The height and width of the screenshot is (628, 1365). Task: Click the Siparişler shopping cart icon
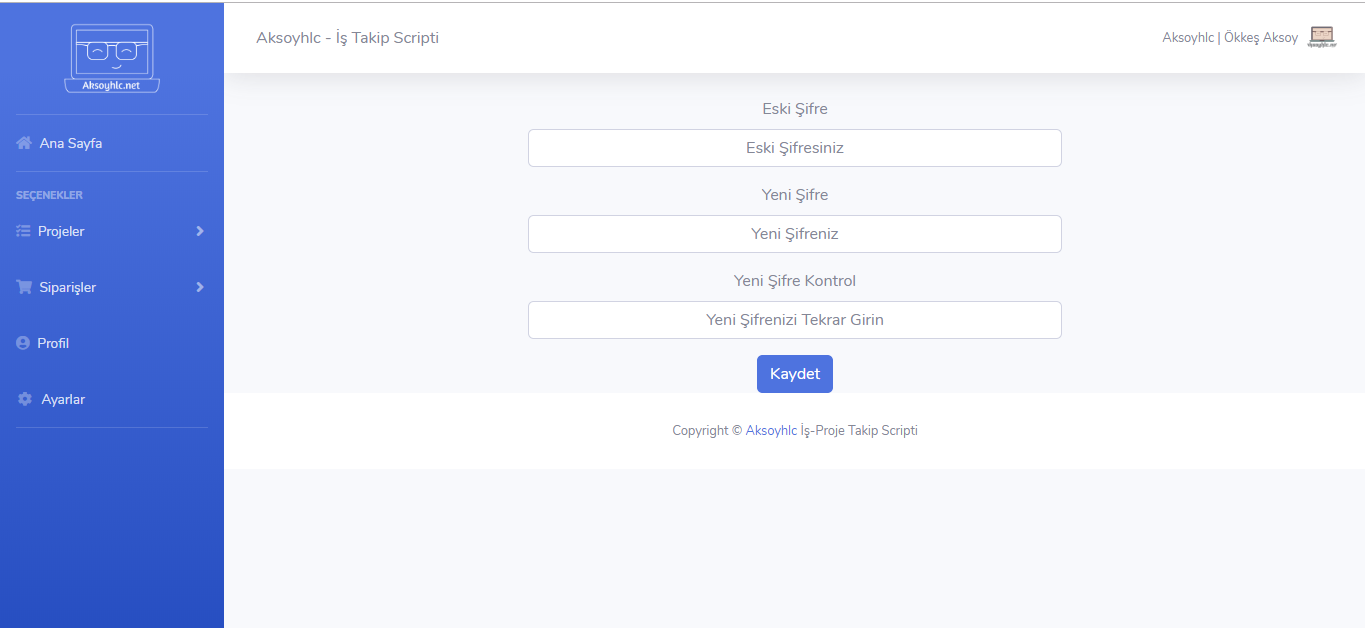click(x=24, y=287)
